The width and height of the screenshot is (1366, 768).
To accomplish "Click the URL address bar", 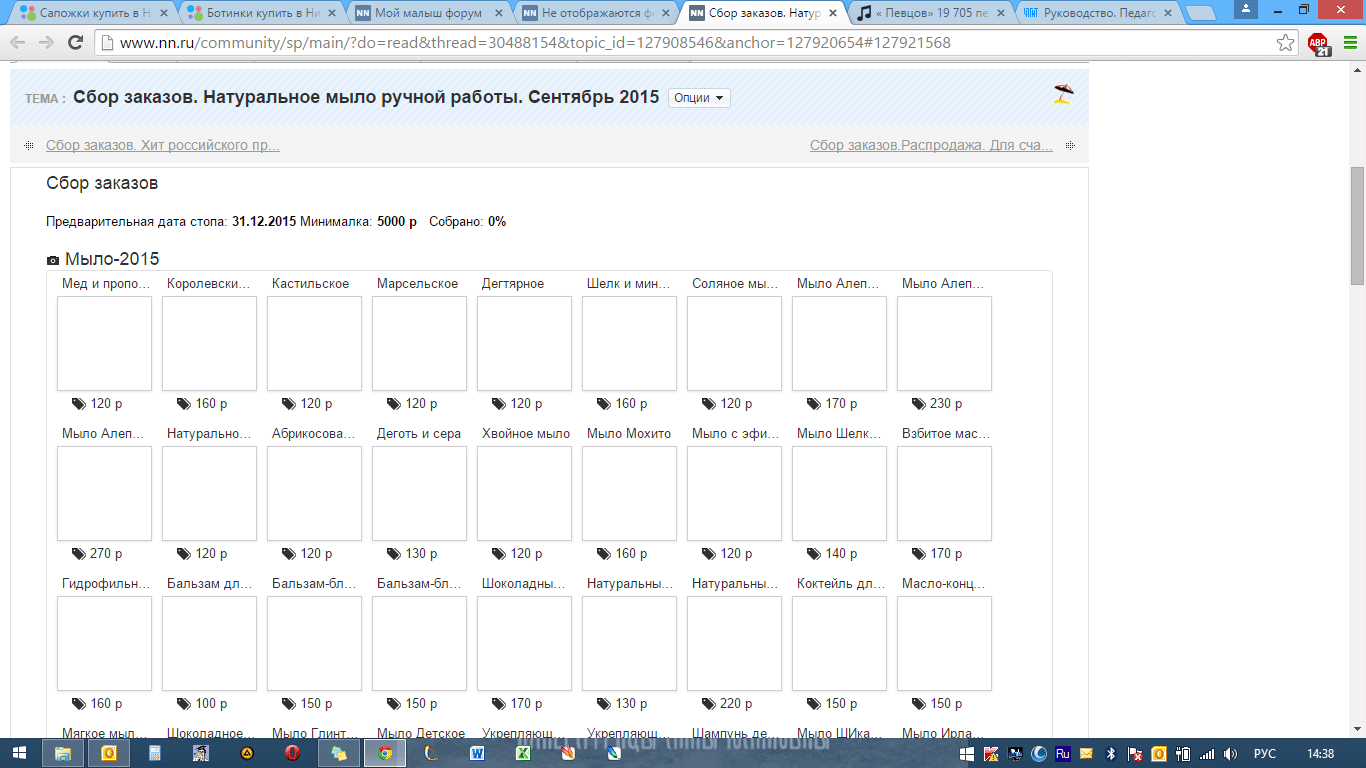I will (x=685, y=43).
